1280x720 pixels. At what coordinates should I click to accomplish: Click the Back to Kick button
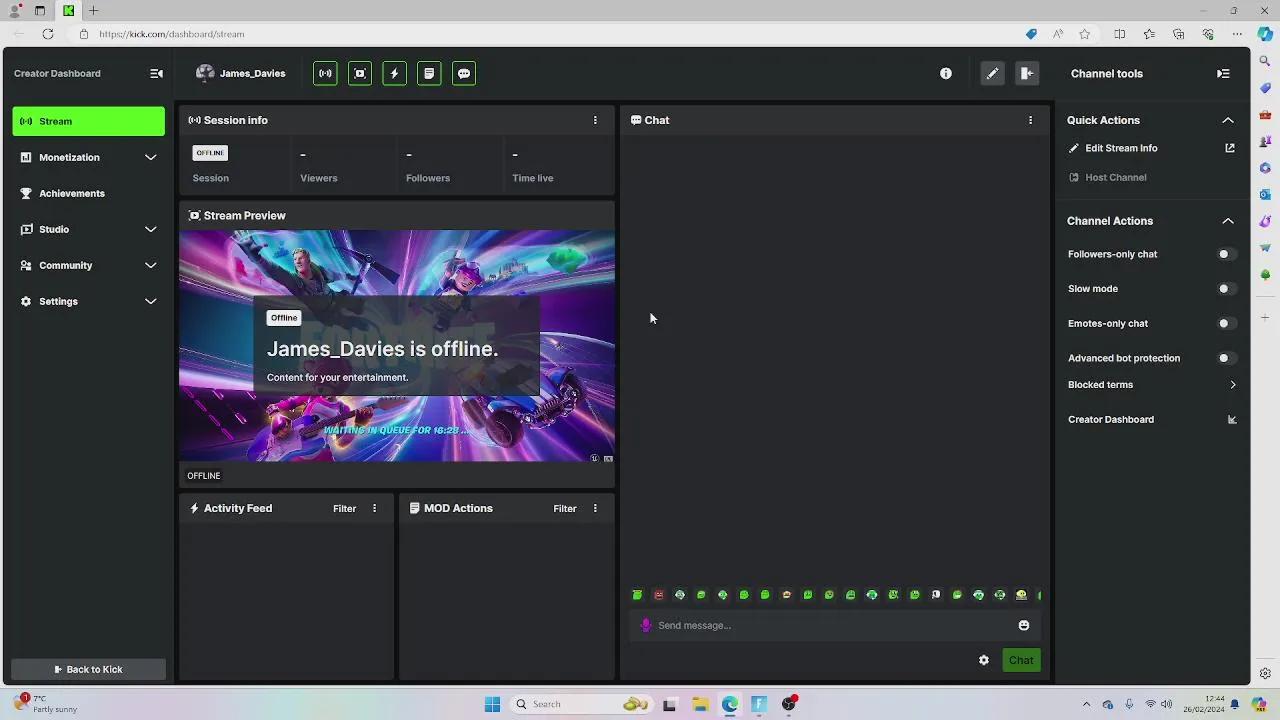pos(88,669)
